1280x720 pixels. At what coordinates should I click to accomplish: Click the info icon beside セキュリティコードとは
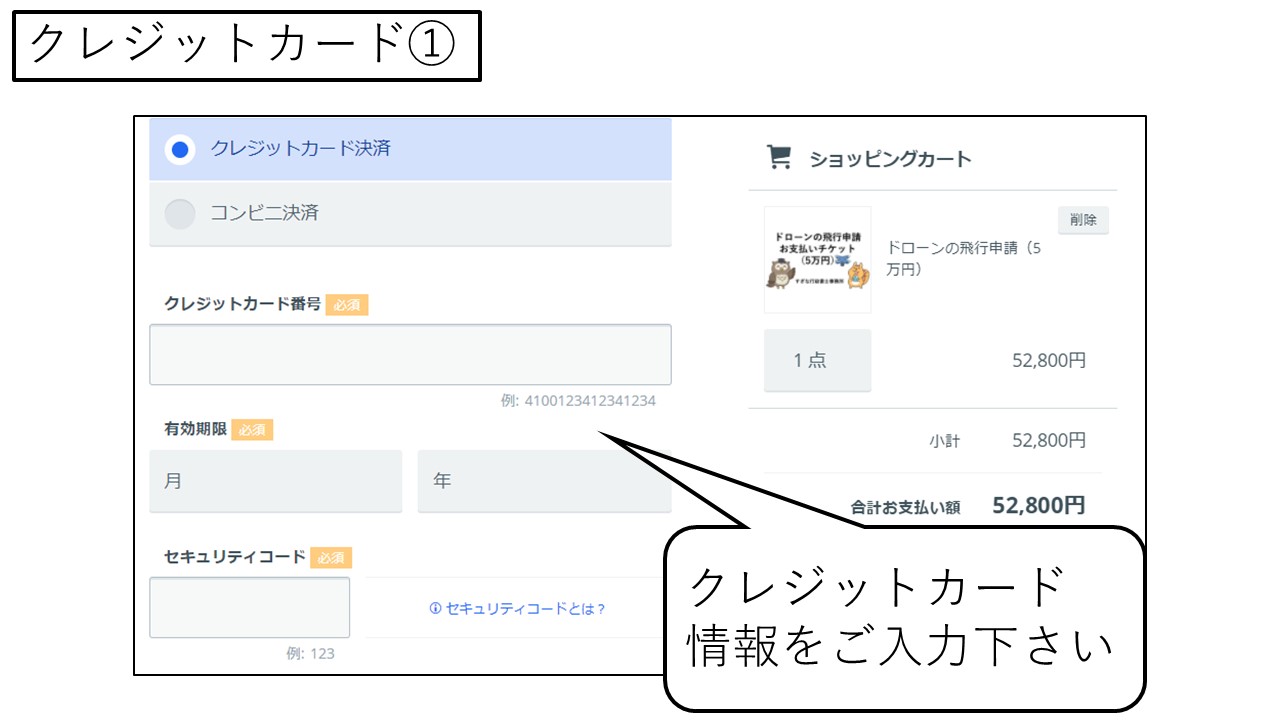(435, 608)
